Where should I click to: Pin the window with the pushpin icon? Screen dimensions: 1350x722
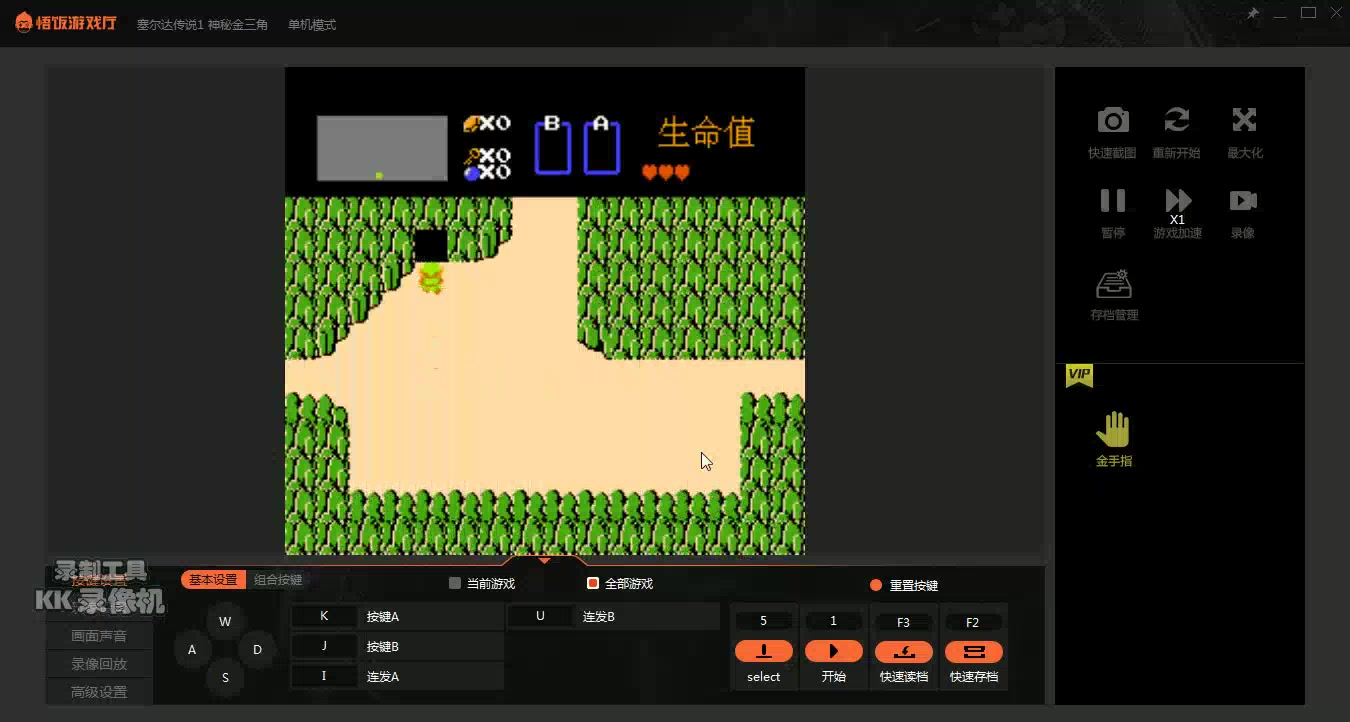click(x=1253, y=14)
